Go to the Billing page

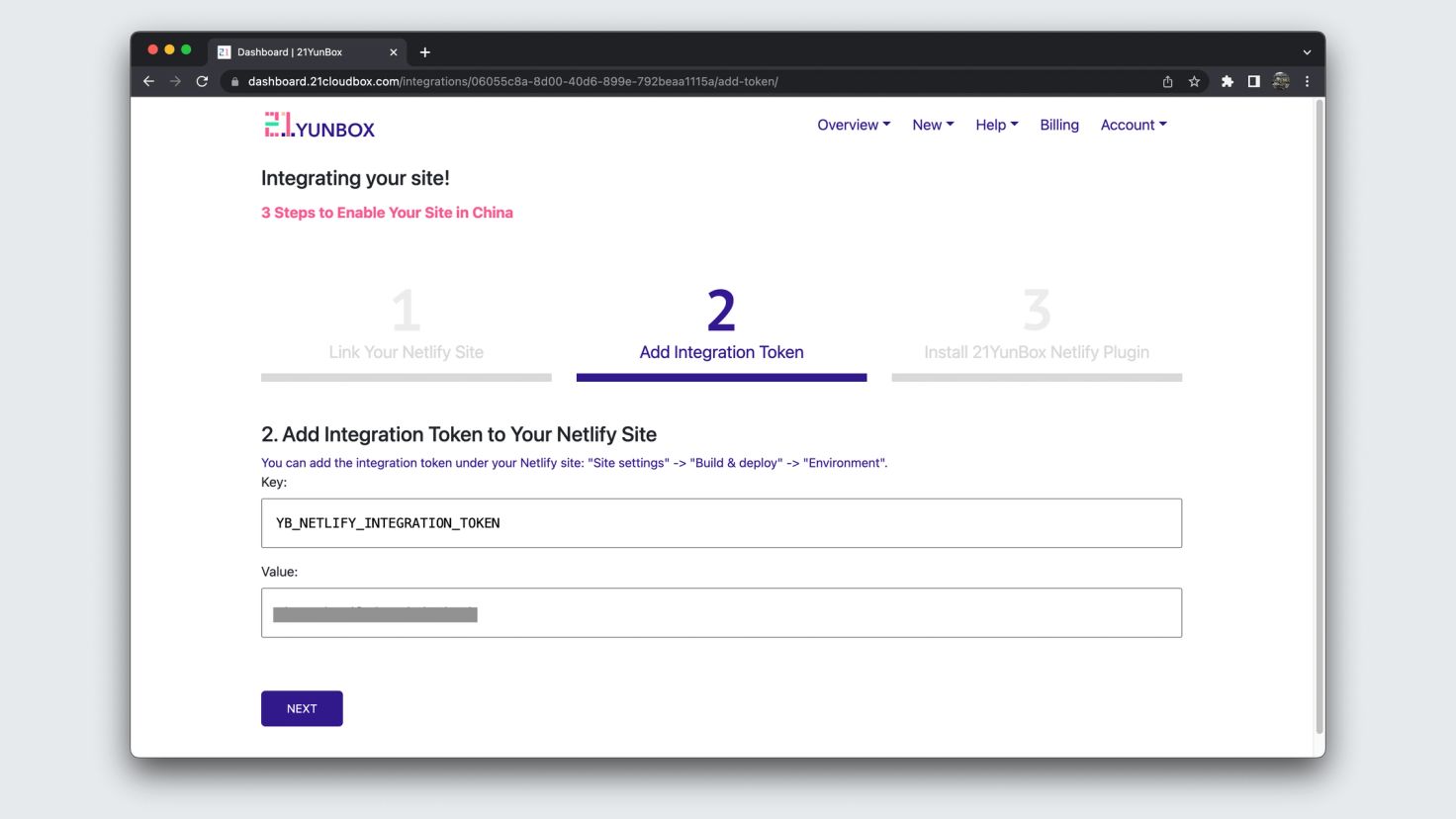point(1059,125)
